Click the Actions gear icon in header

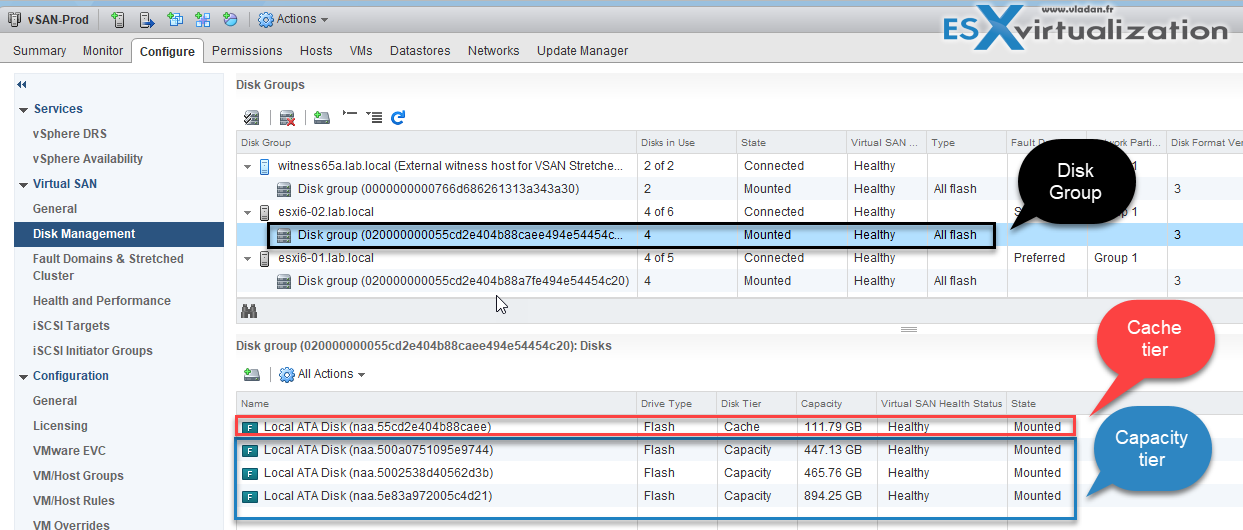265,19
